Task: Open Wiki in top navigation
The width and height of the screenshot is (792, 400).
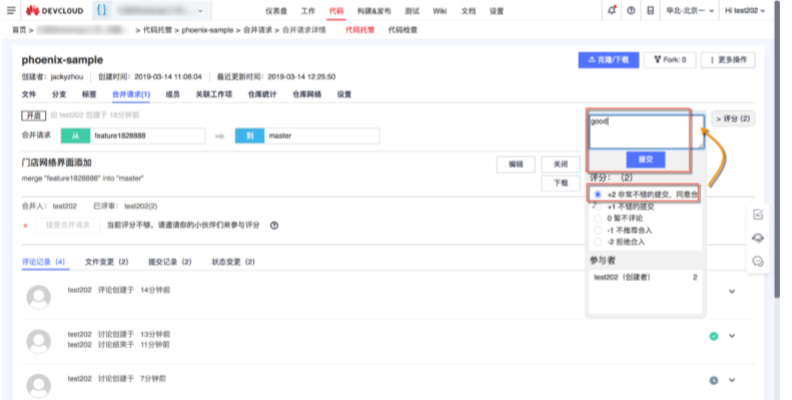Action: [439, 11]
